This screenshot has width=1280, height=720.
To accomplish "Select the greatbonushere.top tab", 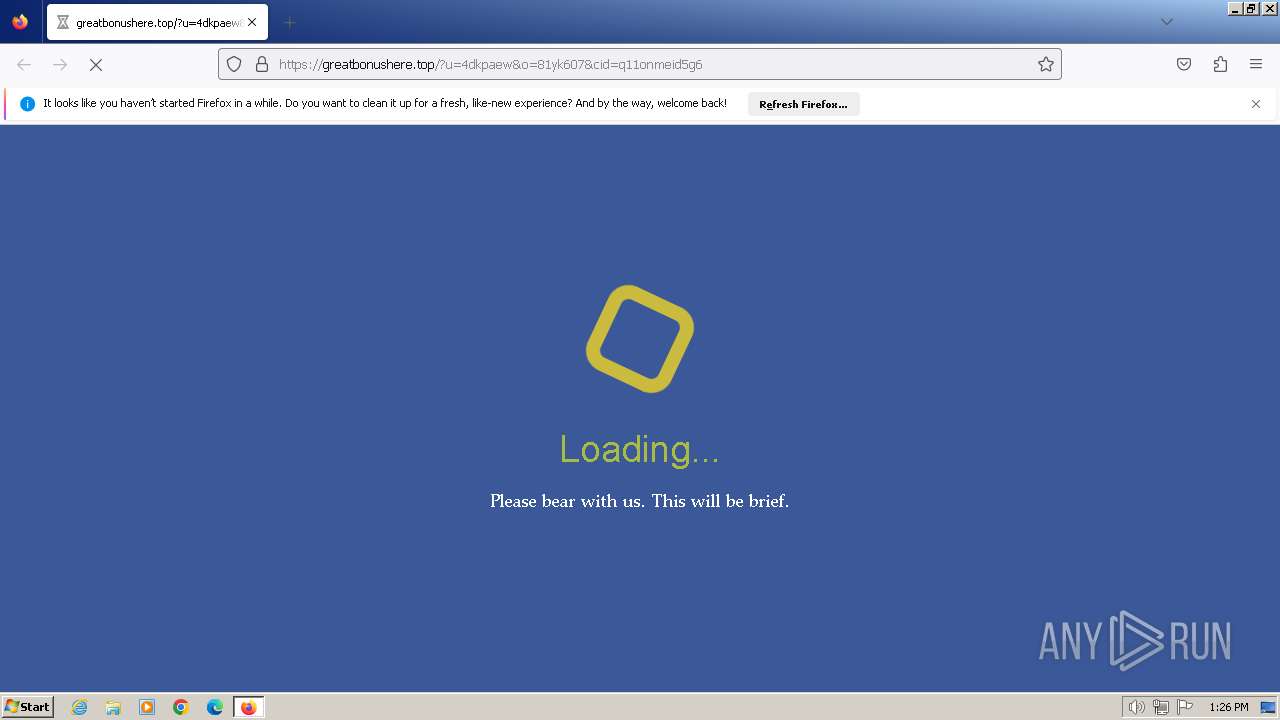I will pos(157,22).
